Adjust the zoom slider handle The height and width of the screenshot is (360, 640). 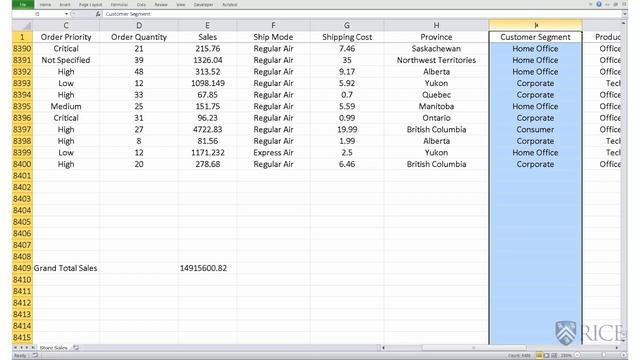[x=603, y=356]
